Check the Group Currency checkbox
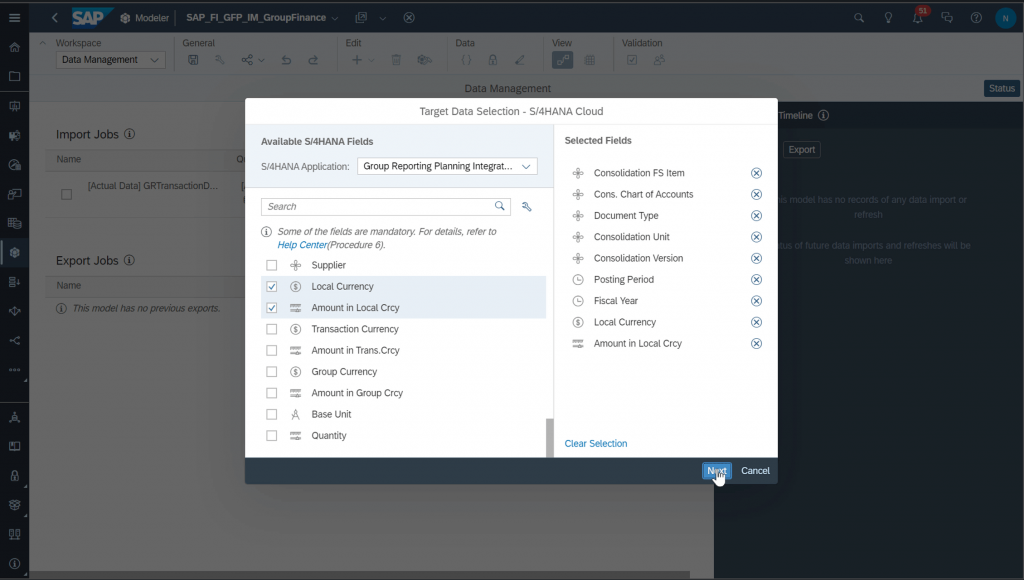1024x580 pixels. pos(272,372)
